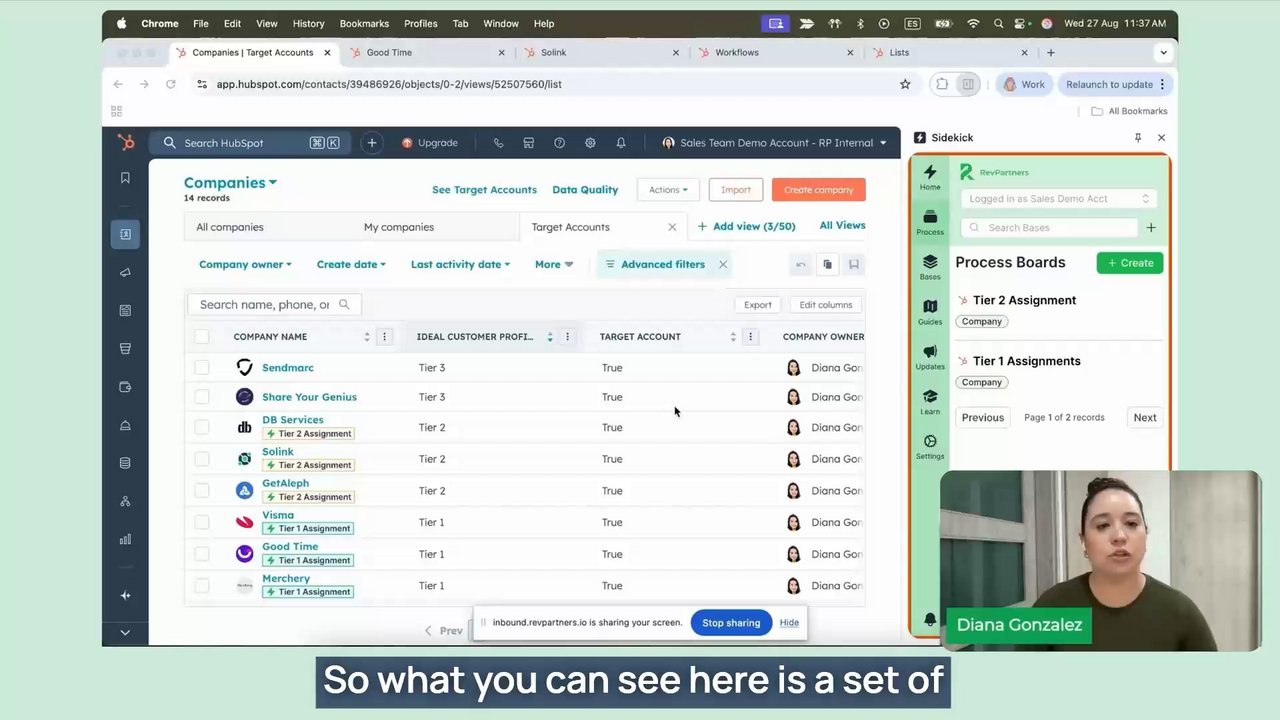Open Sidekick Home lightning icon

(x=930, y=177)
